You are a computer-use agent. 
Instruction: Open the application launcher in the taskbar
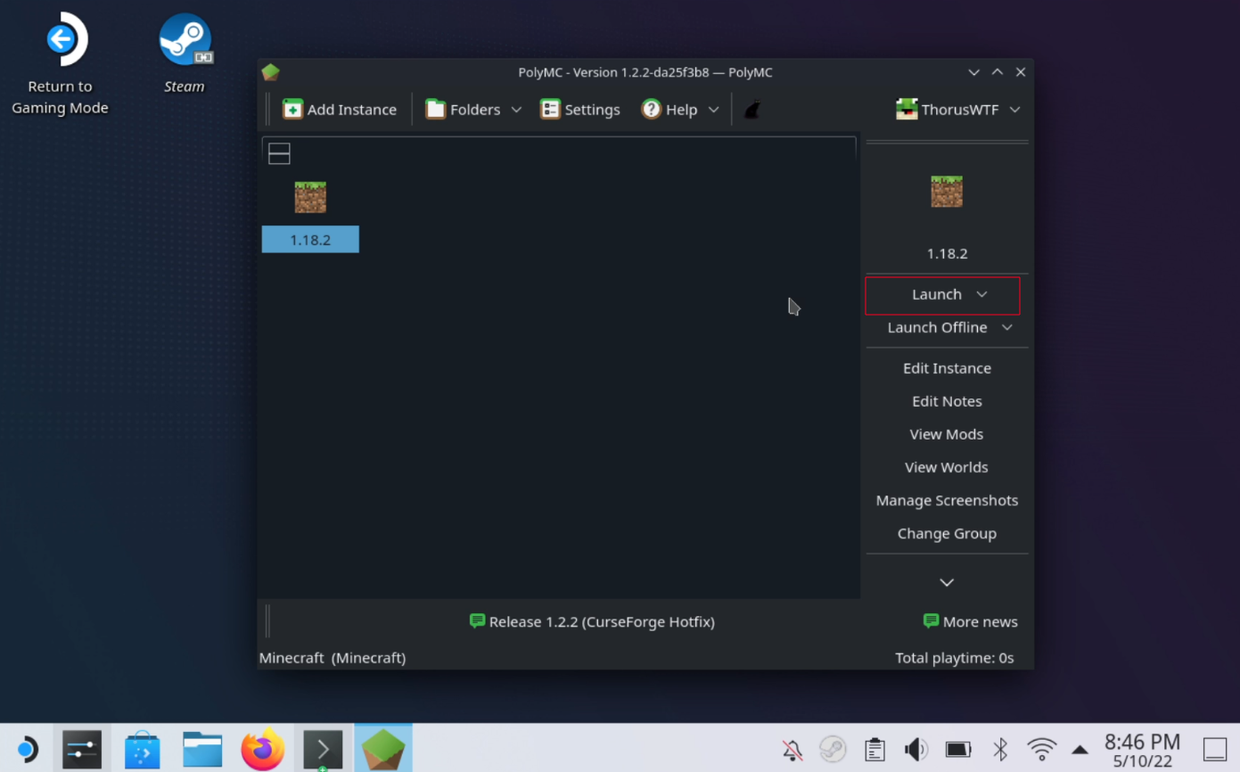pos(26,749)
